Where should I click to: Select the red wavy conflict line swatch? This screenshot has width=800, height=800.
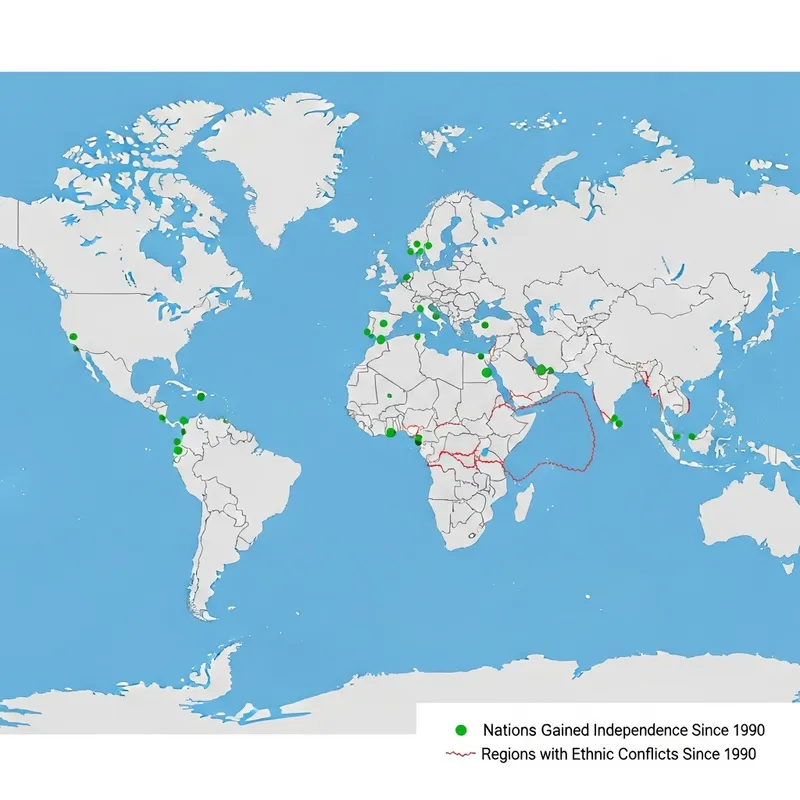click(x=460, y=753)
